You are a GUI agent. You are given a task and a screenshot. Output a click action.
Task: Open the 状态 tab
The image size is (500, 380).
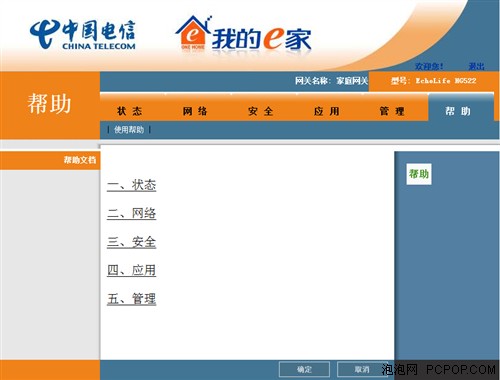pos(129,111)
